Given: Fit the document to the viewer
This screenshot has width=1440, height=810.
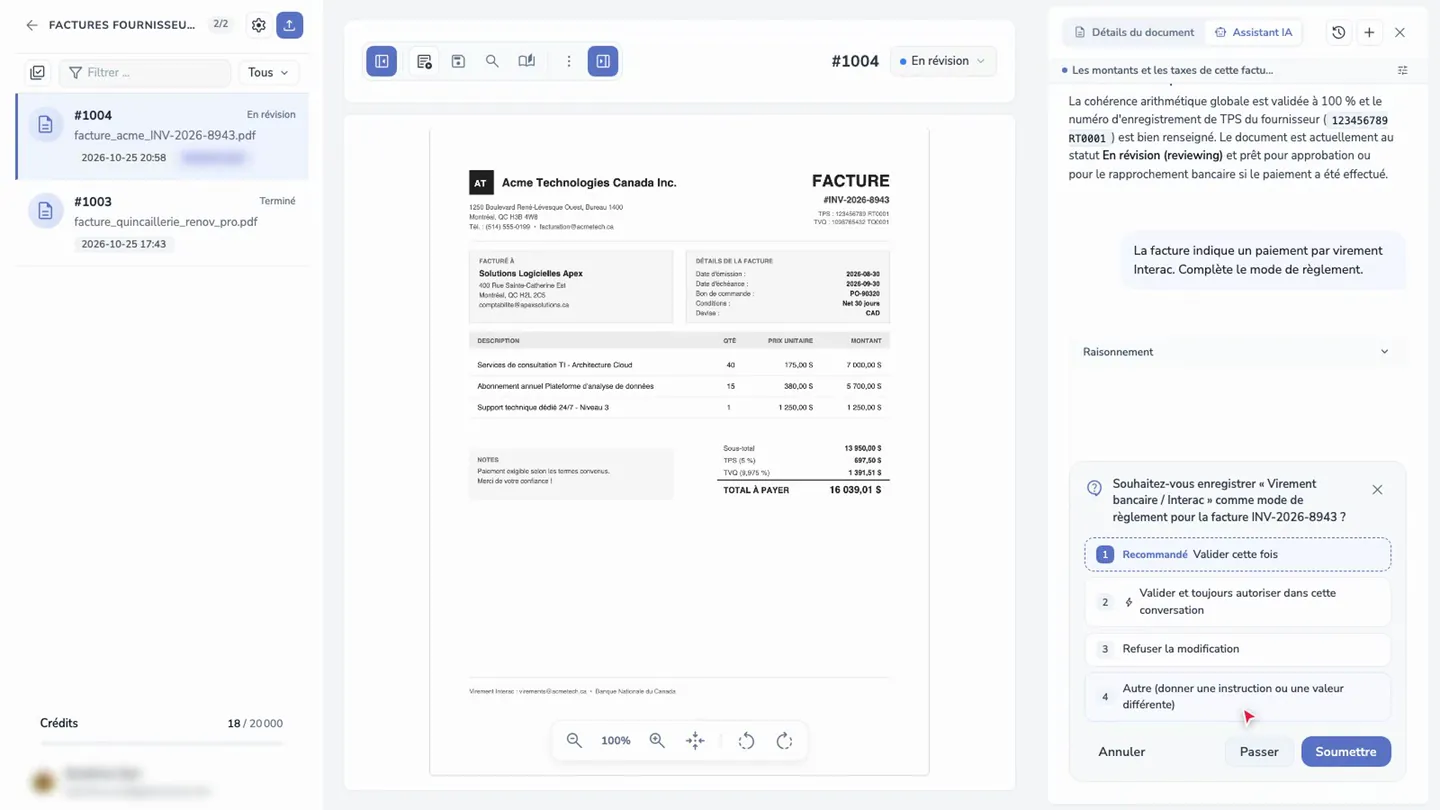Looking at the screenshot, I should pyautogui.click(x=695, y=741).
